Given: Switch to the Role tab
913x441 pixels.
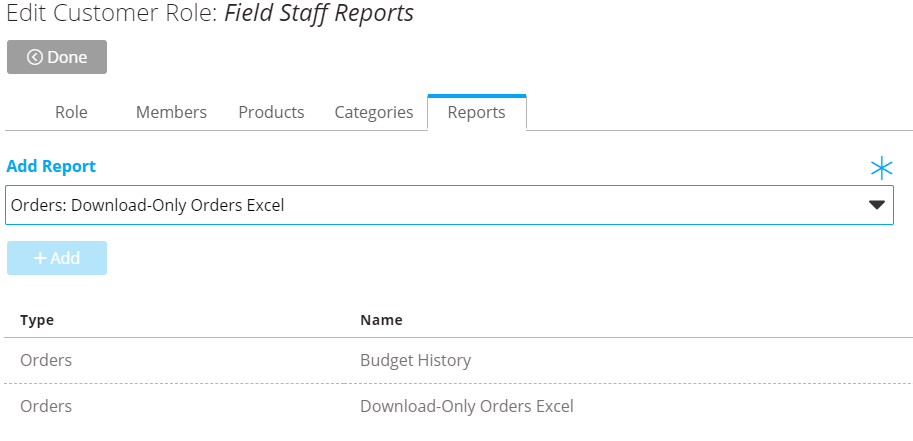Looking at the screenshot, I should click(71, 112).
